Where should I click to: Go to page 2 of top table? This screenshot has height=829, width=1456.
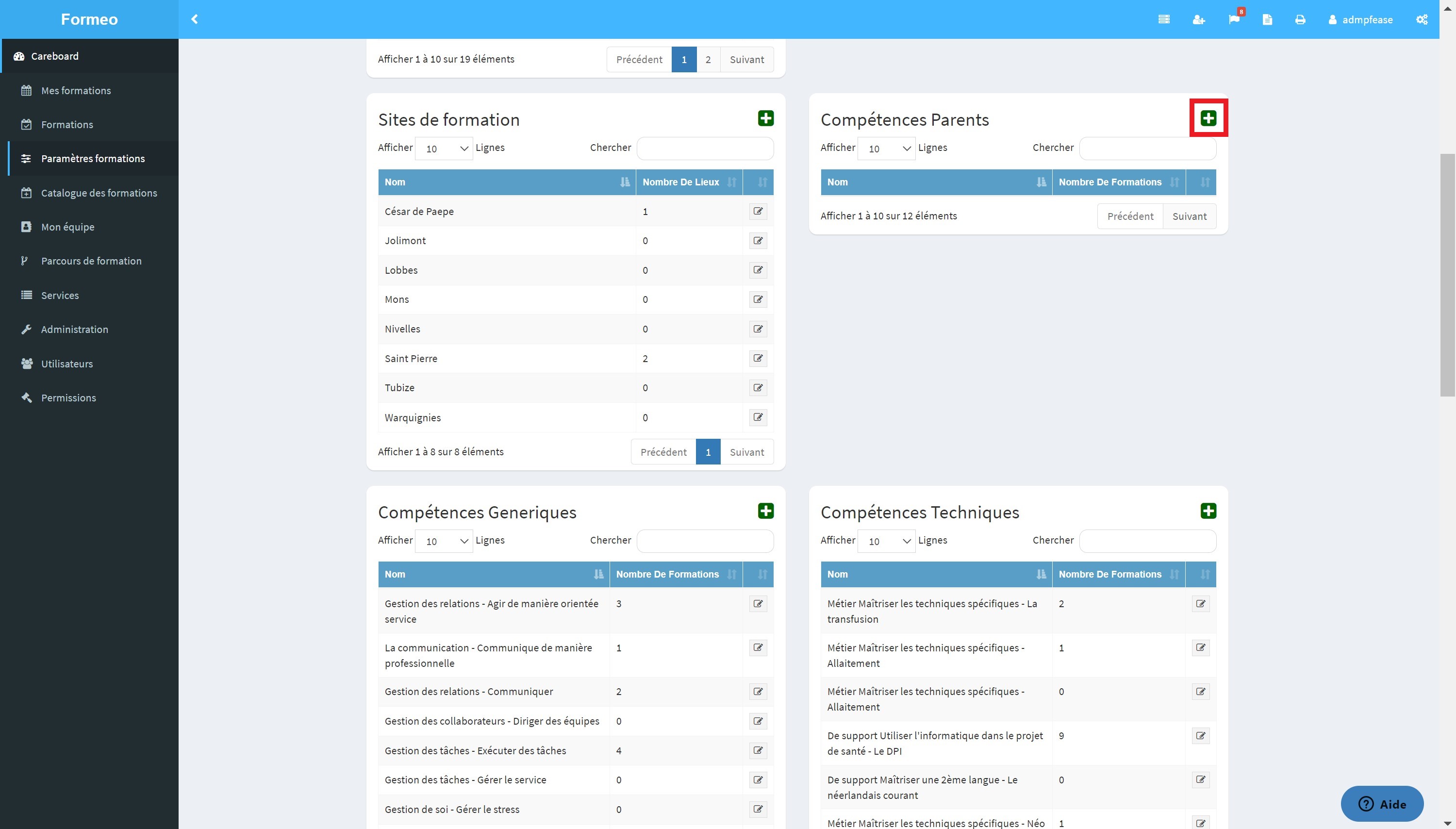tap(708, 59)
